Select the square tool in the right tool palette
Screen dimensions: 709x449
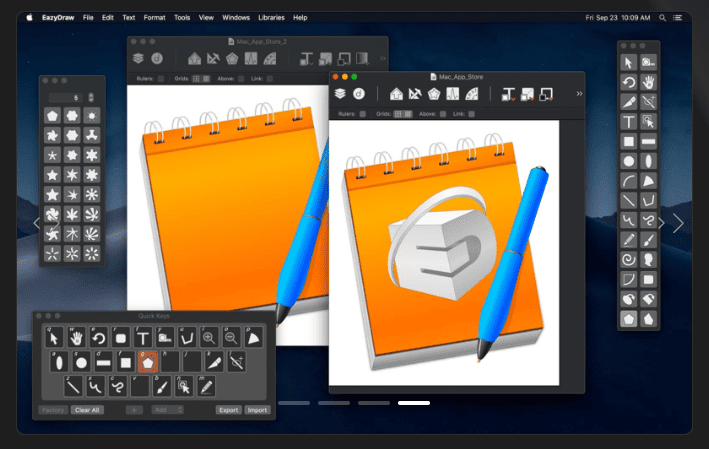[x=629, y=142]
